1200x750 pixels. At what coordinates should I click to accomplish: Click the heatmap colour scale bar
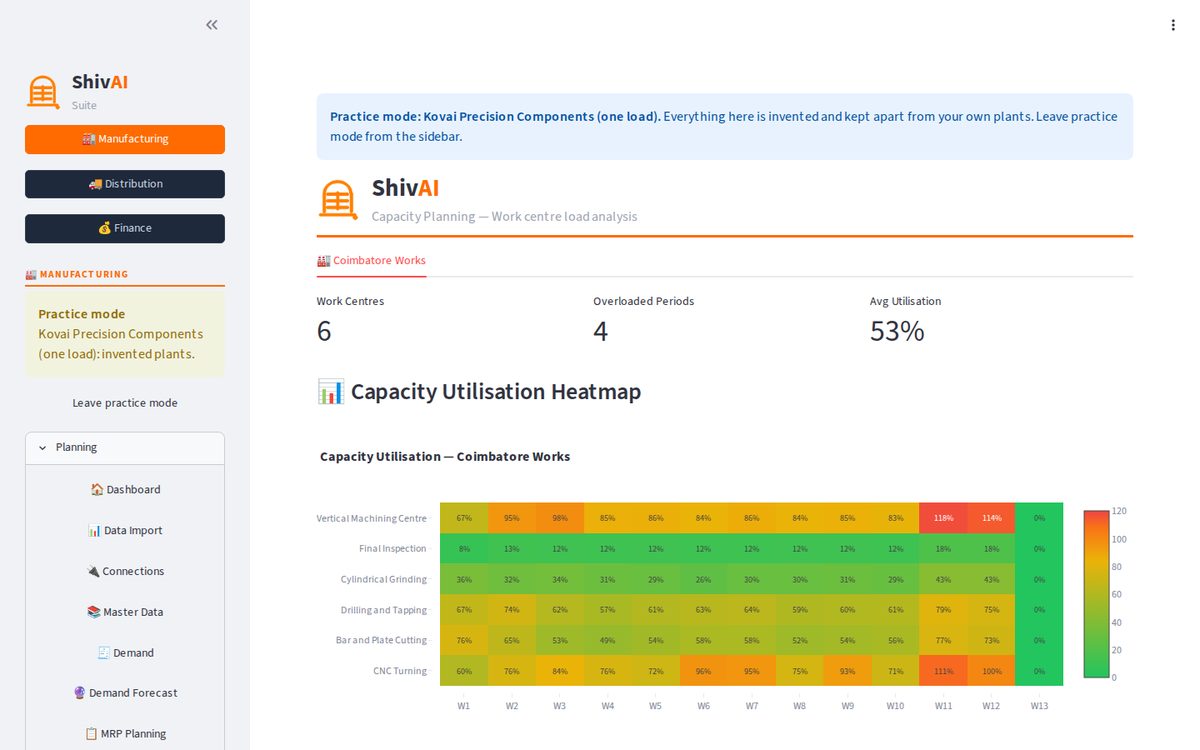[x=1096, y=594]
